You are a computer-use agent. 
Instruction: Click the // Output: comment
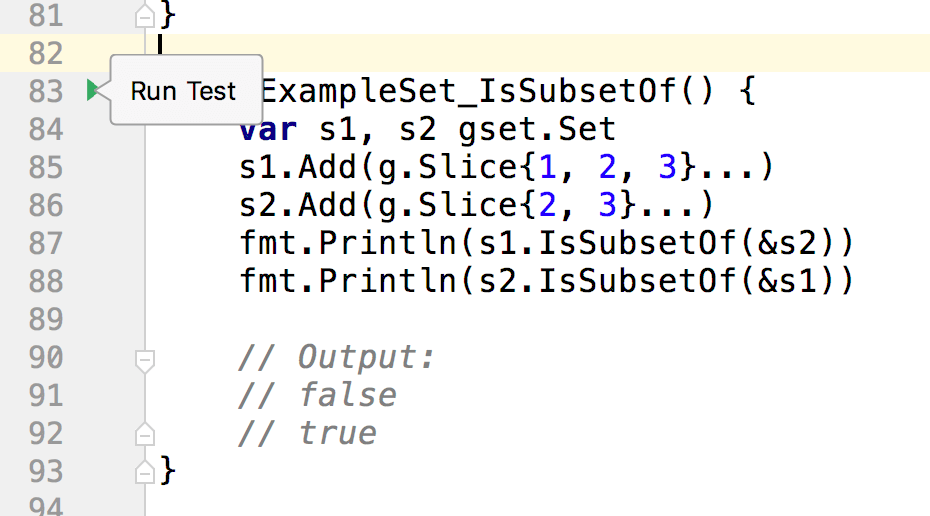click(336, 357)
